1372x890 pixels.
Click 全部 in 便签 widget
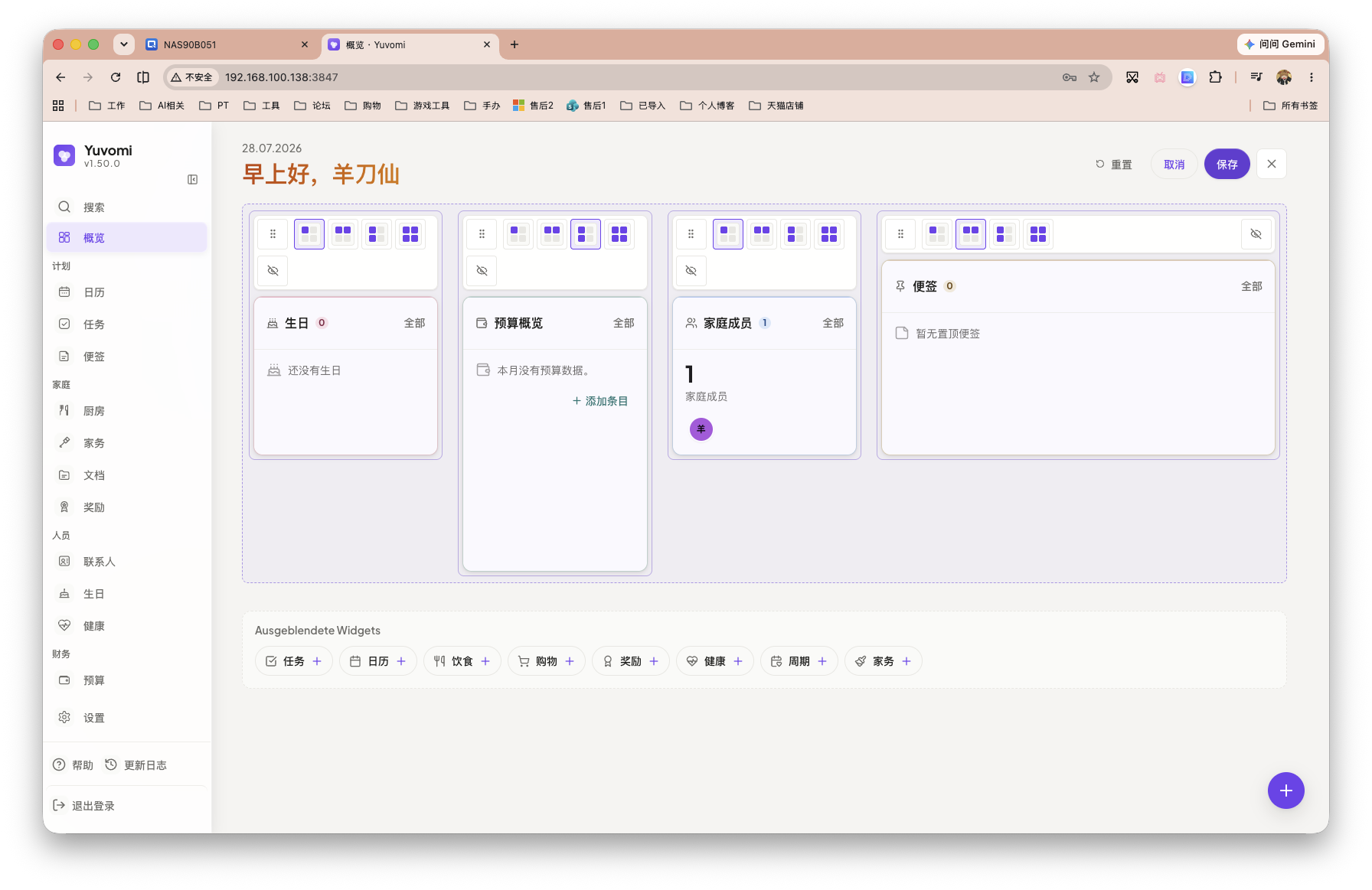pyautogui.click(x=1251, y=286)
